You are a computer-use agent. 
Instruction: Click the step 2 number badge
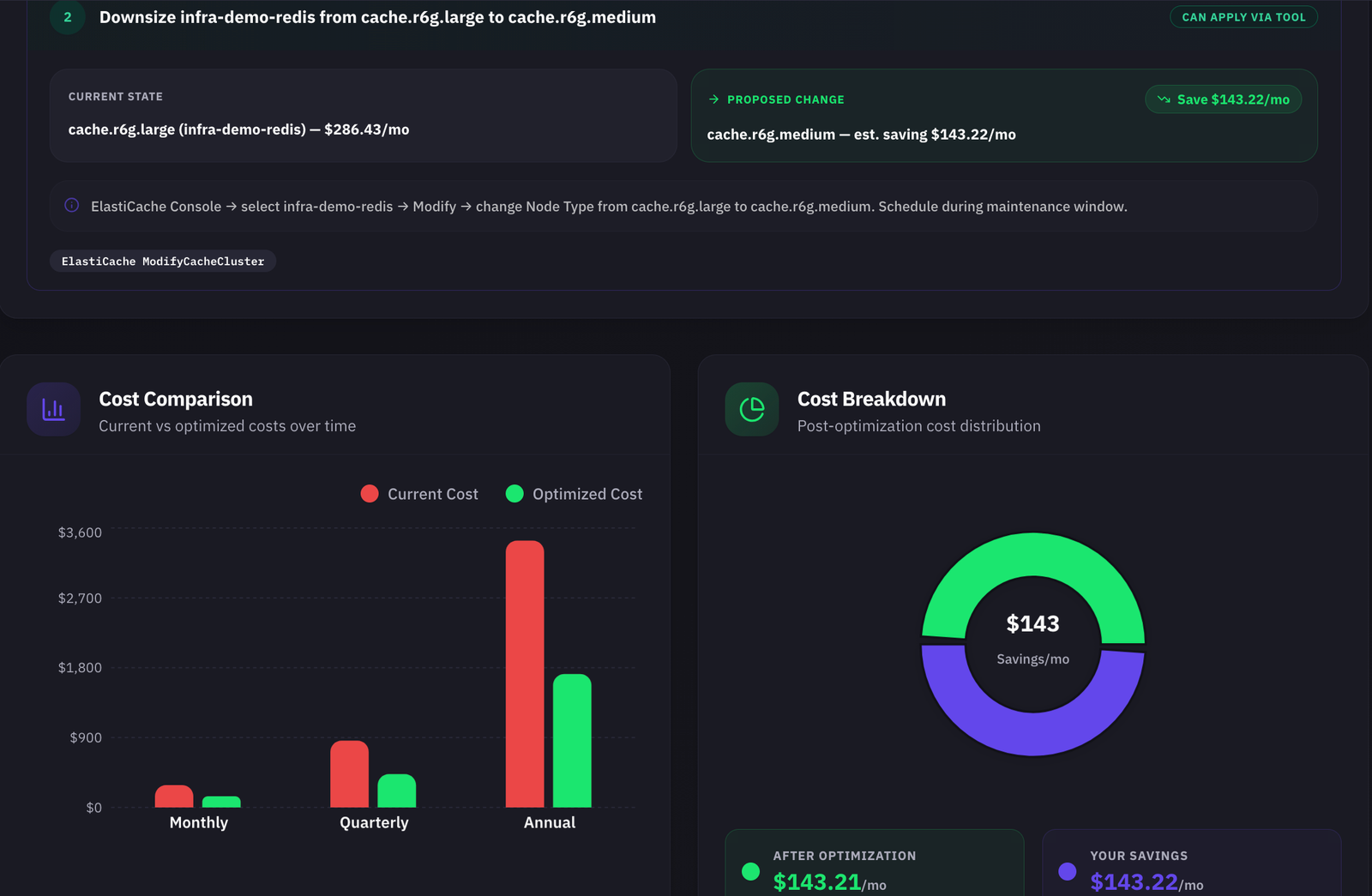[x=68, y=17]
